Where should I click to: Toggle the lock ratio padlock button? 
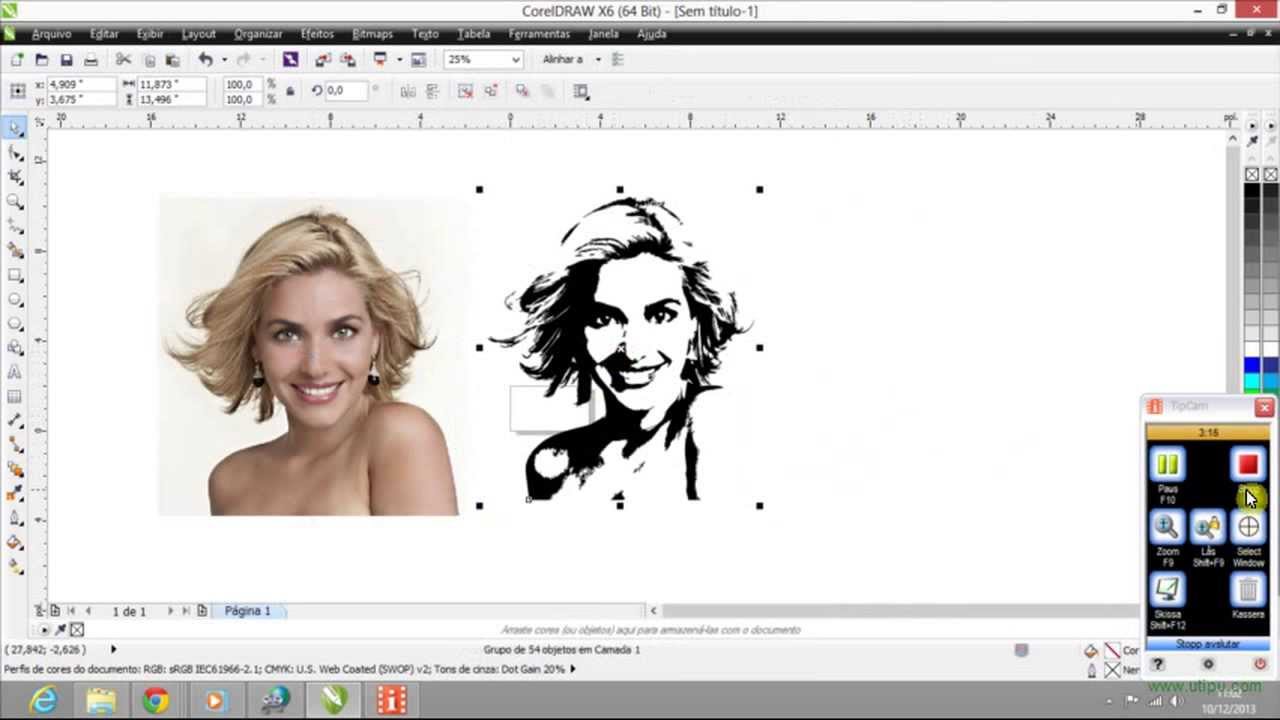point(290,91)
